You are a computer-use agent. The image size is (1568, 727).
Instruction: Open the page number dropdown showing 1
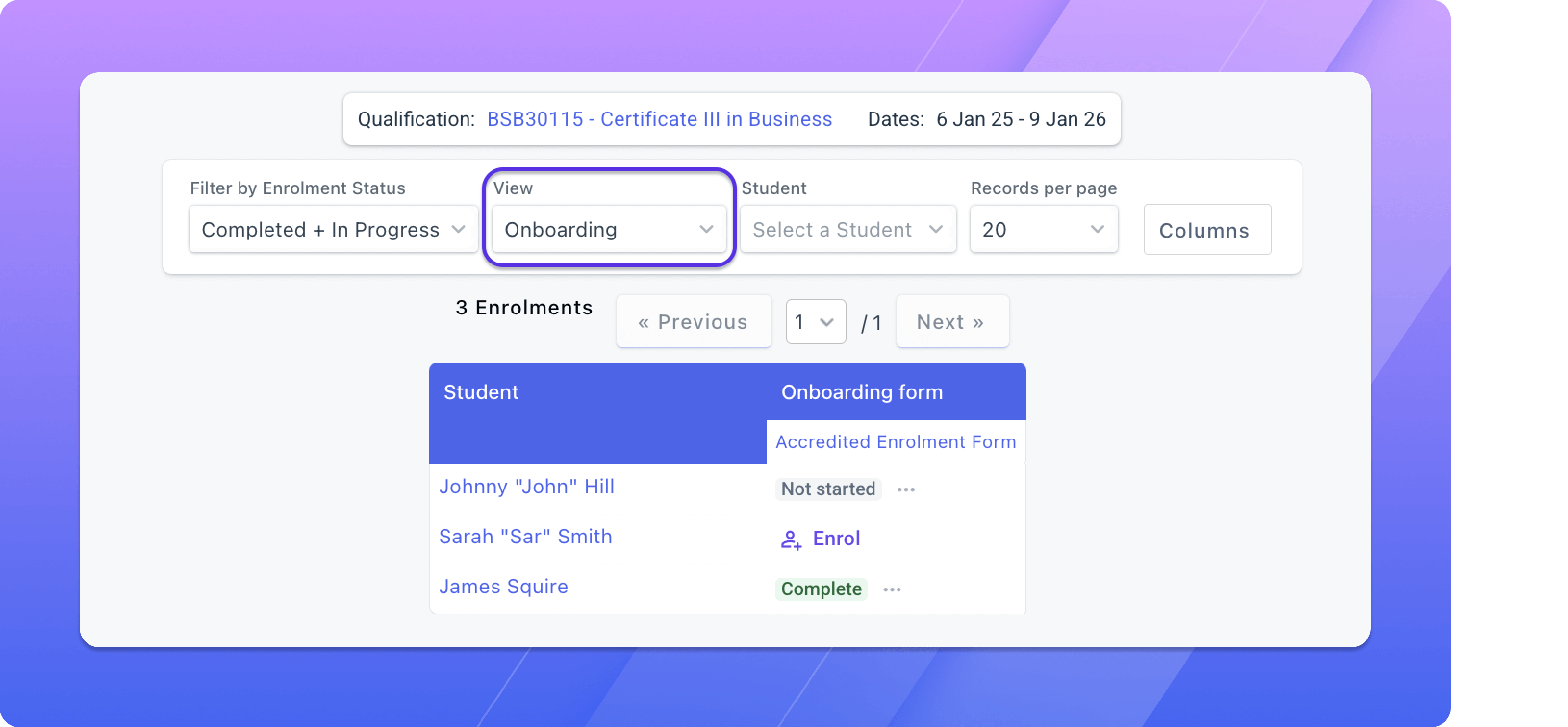tap(816, 322)
